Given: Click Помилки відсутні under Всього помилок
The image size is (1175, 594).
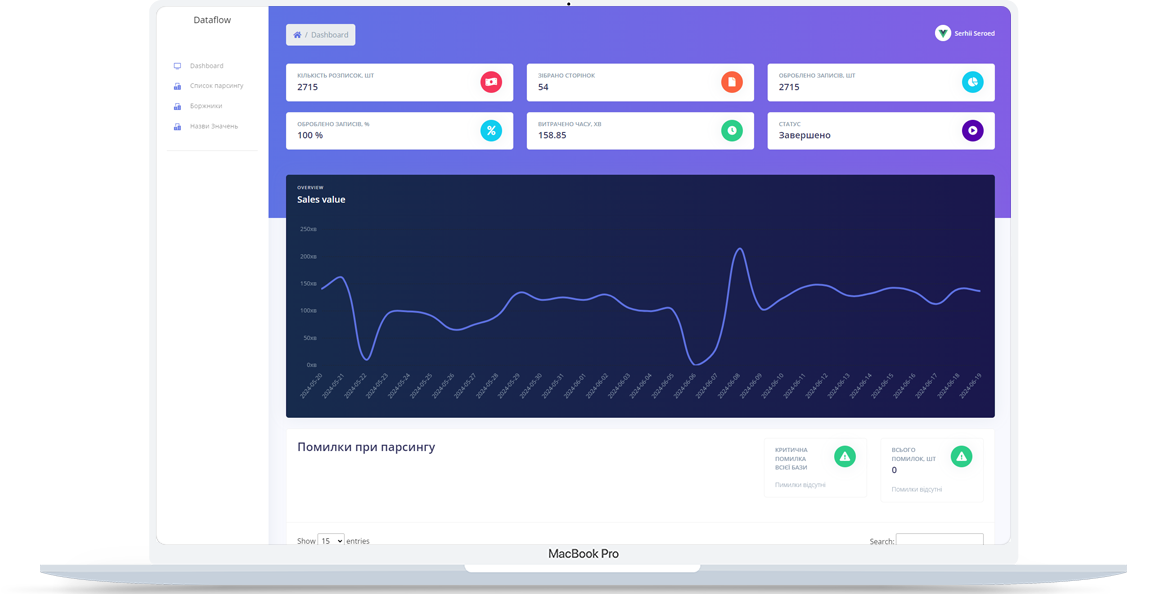Looking at the screenshot, I should (916, 490).
